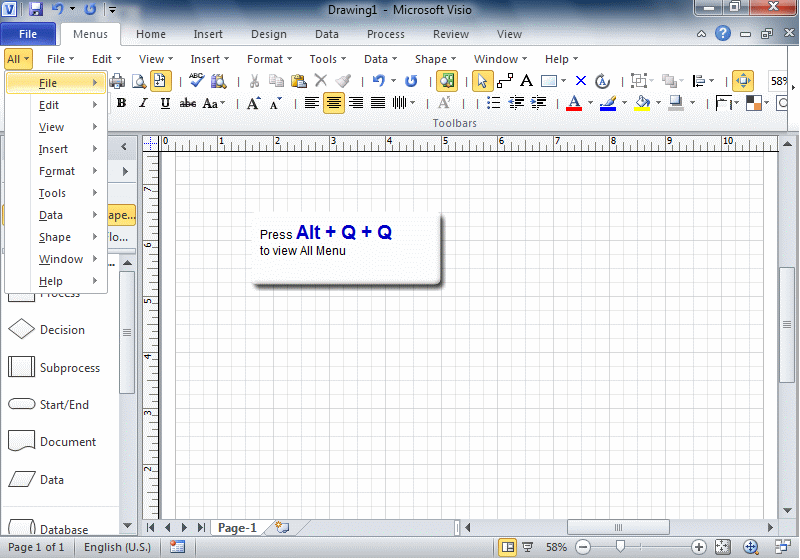Switch to the Design ribbon tab
800x560 pixels.
[x=268, y=34]
